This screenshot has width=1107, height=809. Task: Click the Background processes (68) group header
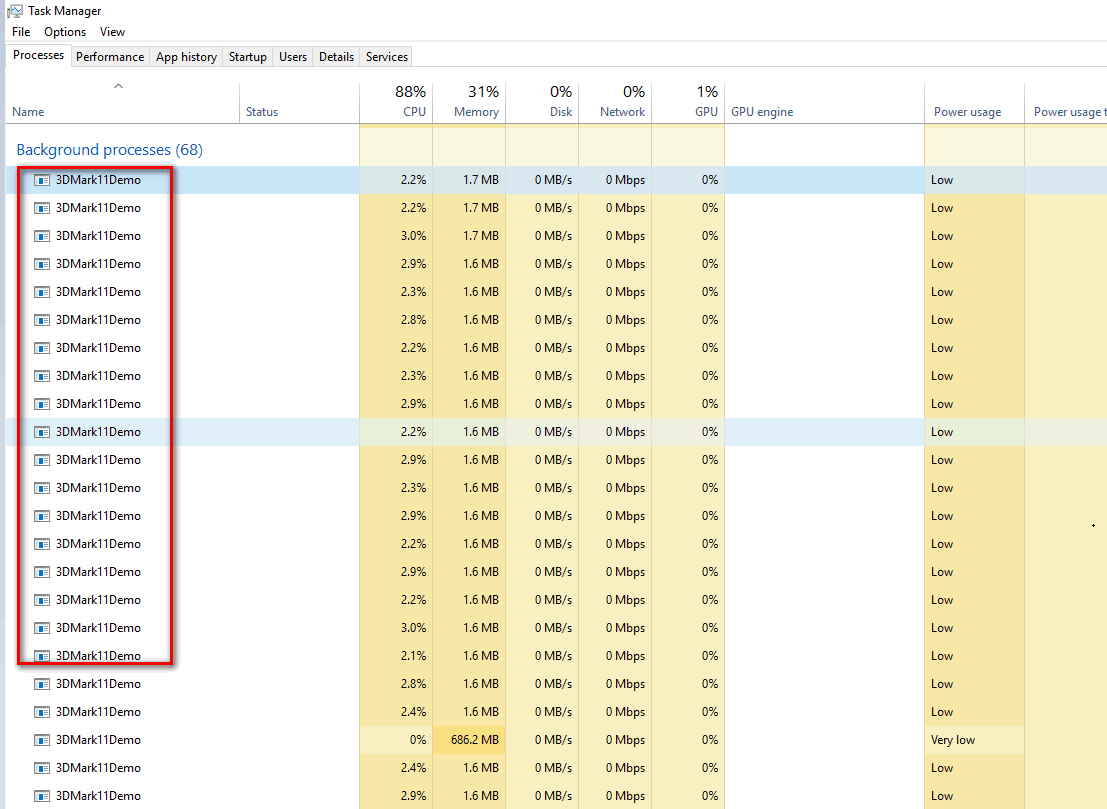point(109,150)
